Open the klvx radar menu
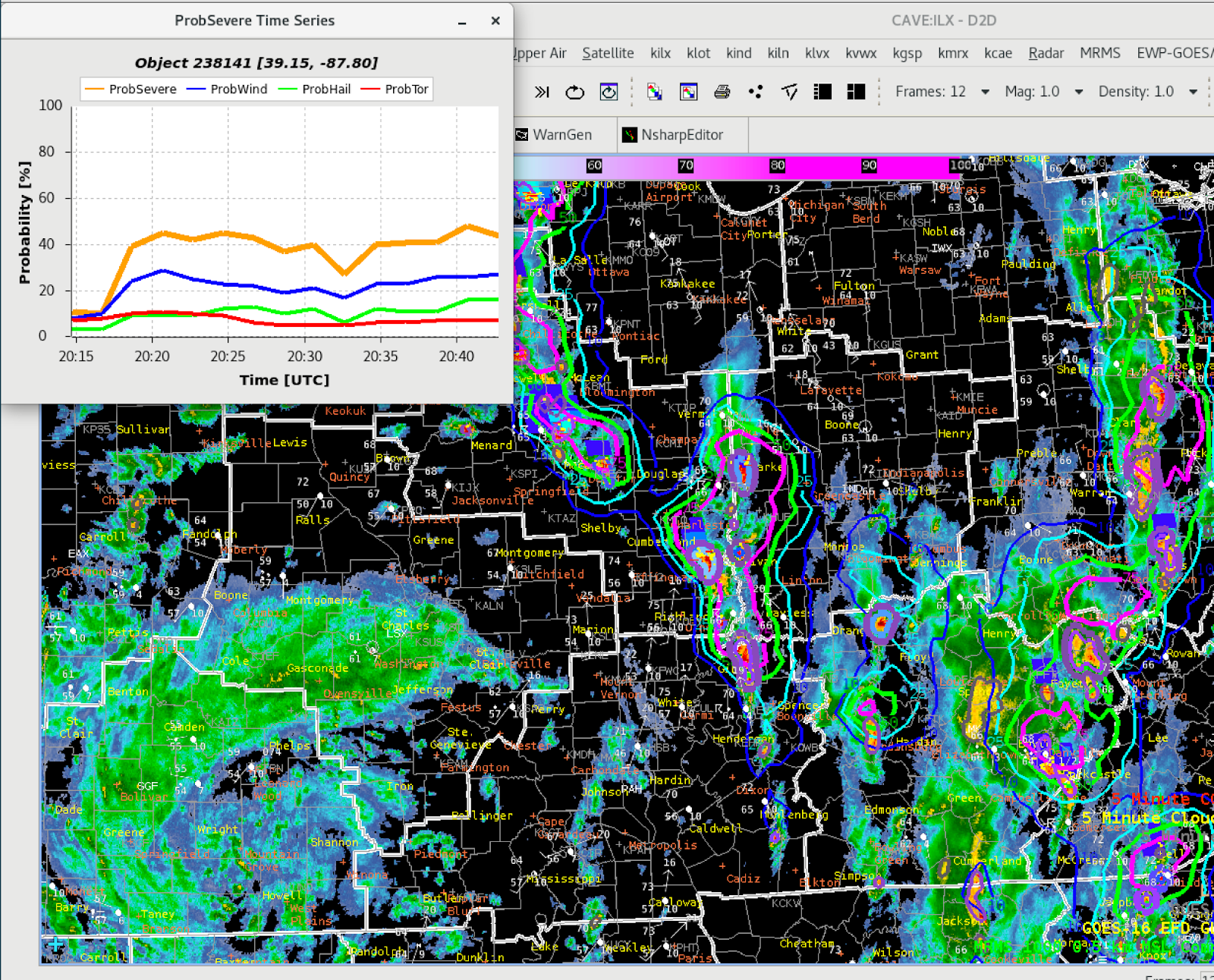Screen dimensions: 1214x980 coord(817,53)
